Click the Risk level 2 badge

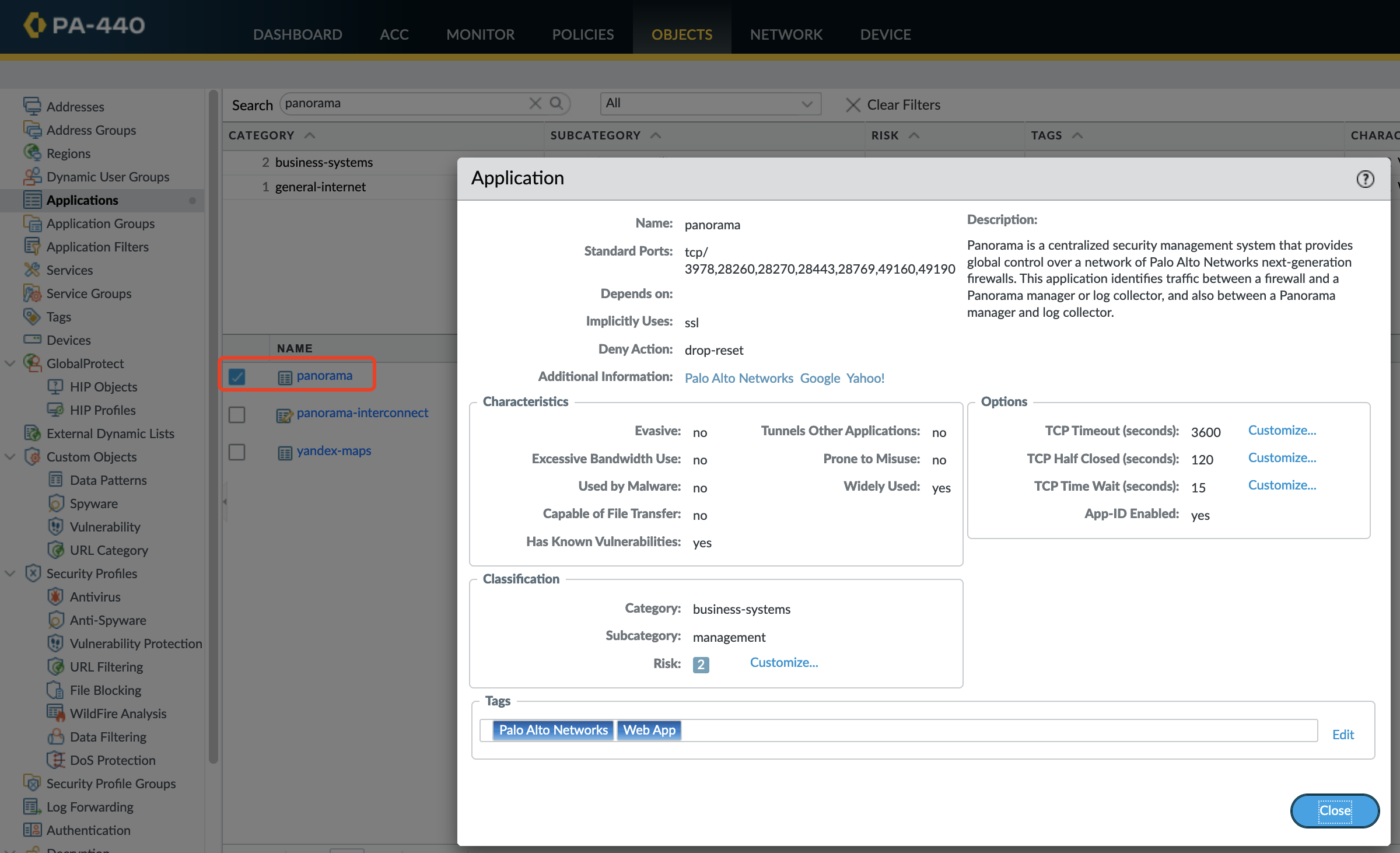(701, 664)
